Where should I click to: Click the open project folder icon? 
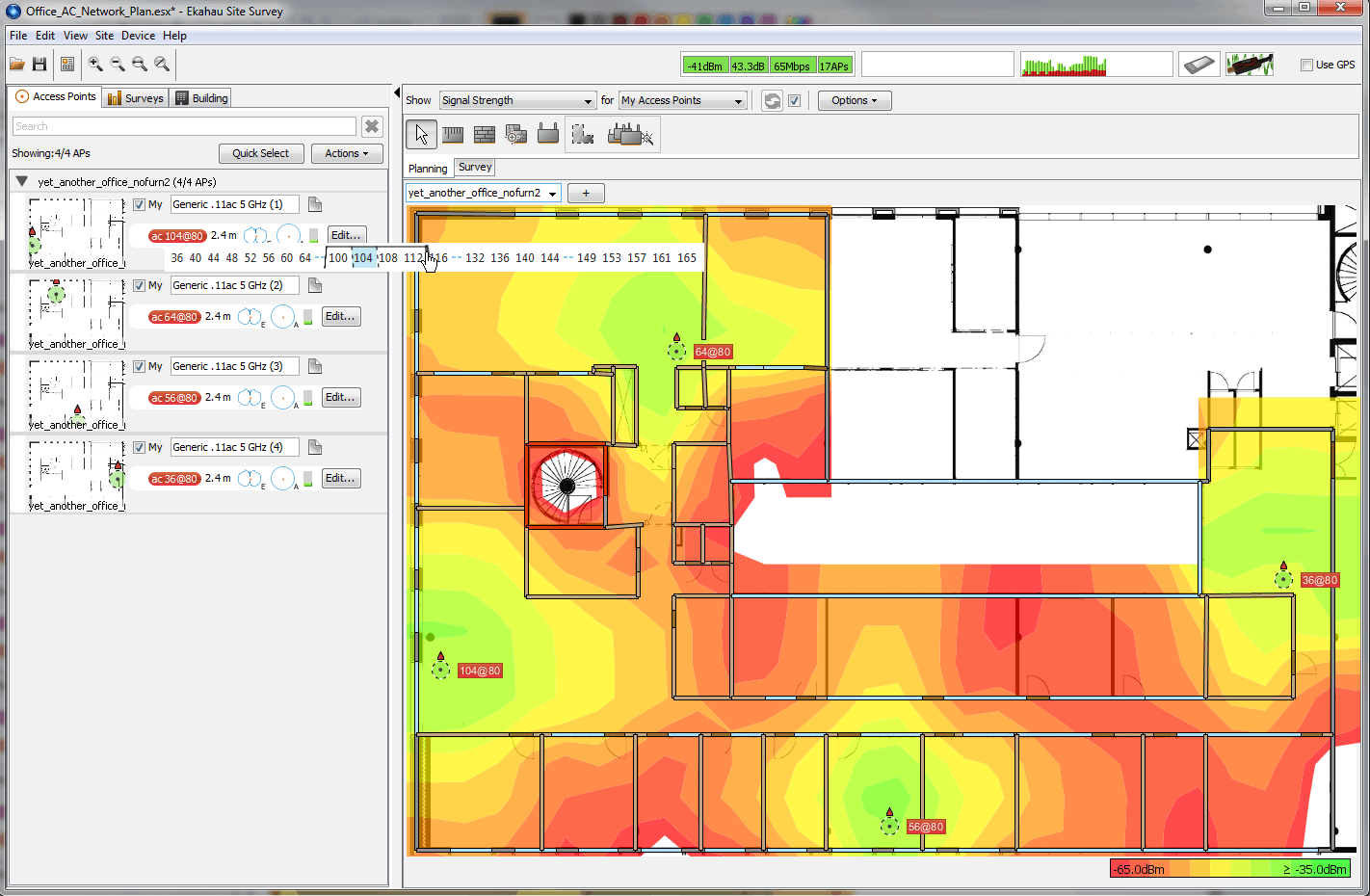[17, 65]
